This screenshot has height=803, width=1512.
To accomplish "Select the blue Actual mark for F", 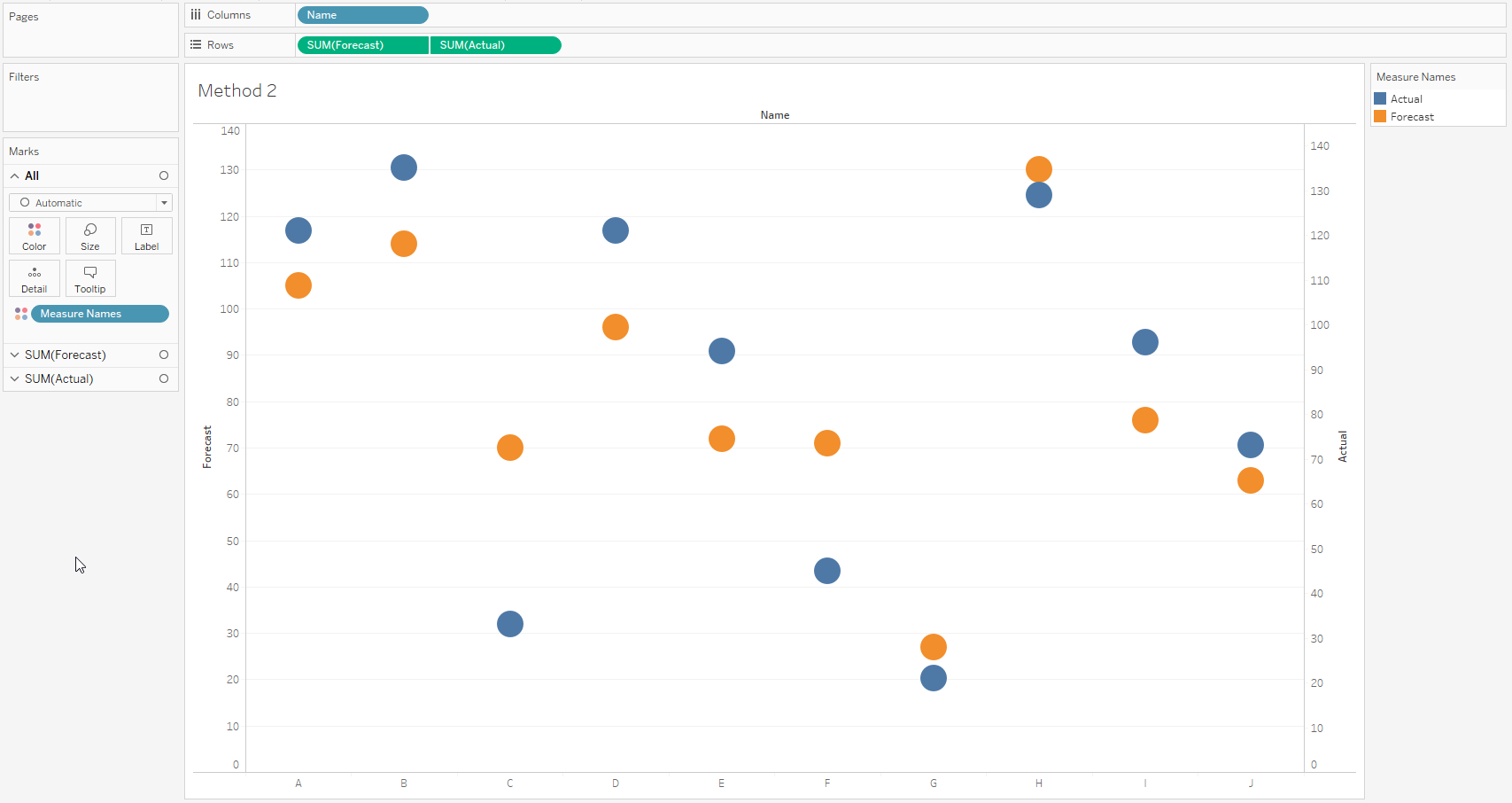I will click(827, 571).
